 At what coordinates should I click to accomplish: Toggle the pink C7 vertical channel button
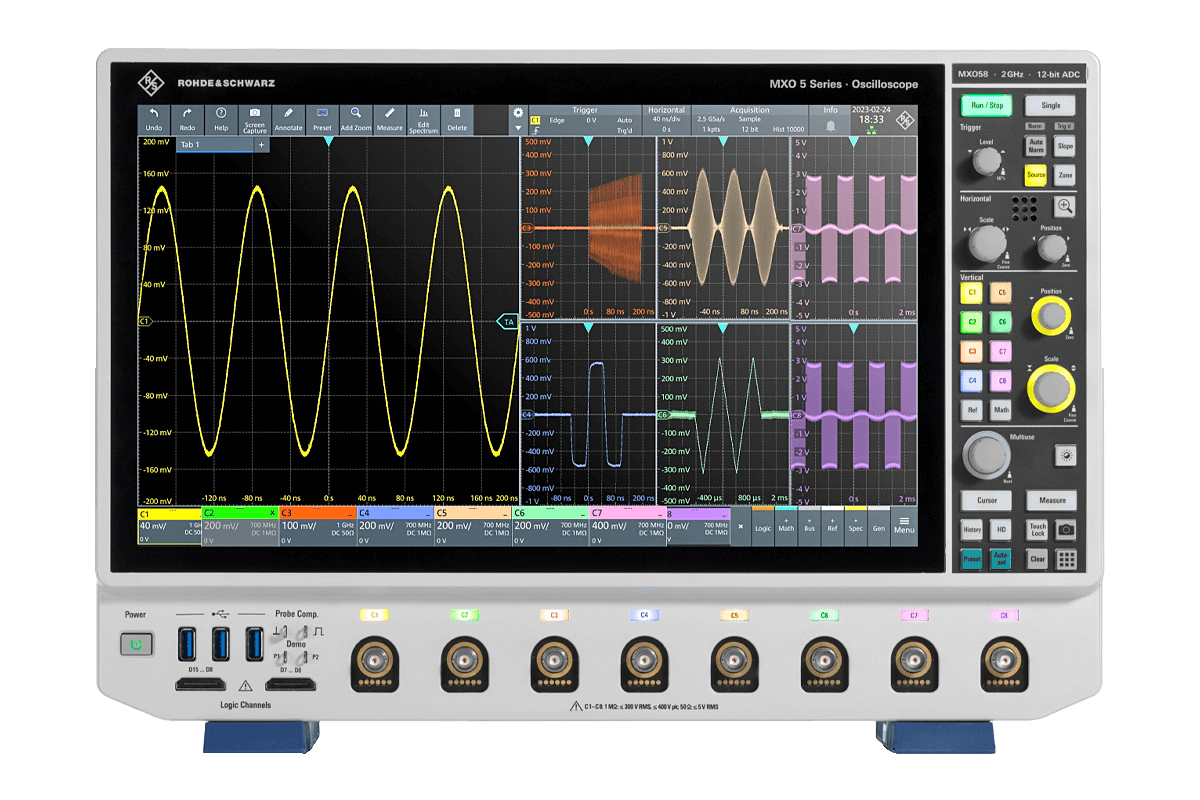(1001, 352)
